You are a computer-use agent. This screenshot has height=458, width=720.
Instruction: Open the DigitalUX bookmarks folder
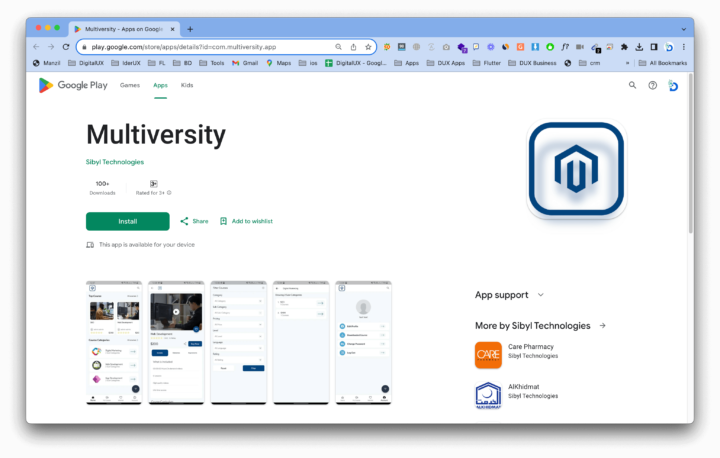(86, 63)
